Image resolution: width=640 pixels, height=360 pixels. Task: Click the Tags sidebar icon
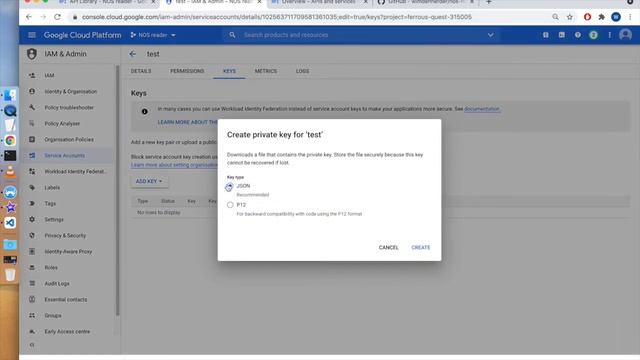32,203
